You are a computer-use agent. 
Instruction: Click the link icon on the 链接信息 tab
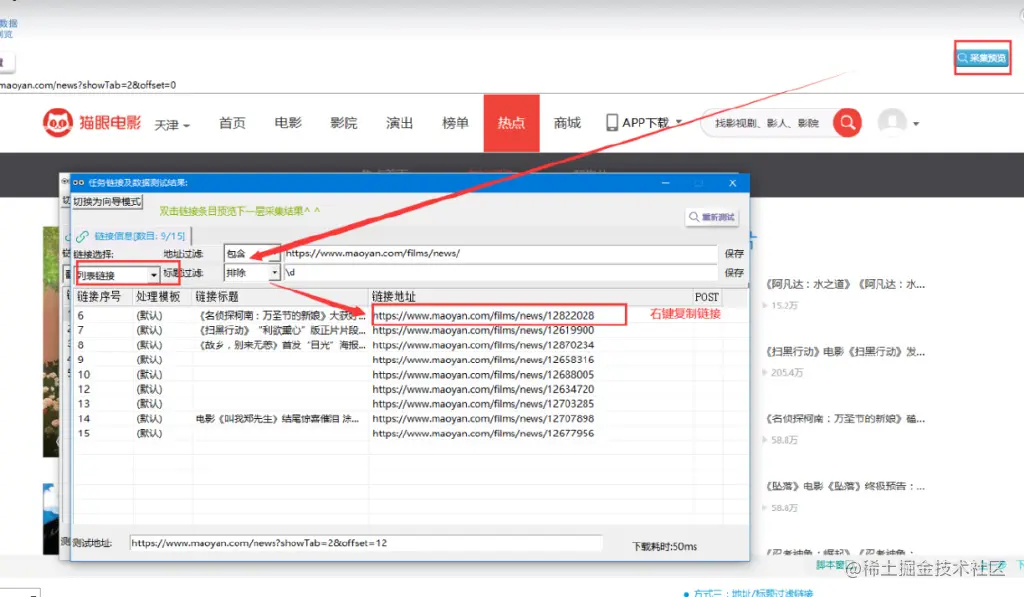coord(82,236)
